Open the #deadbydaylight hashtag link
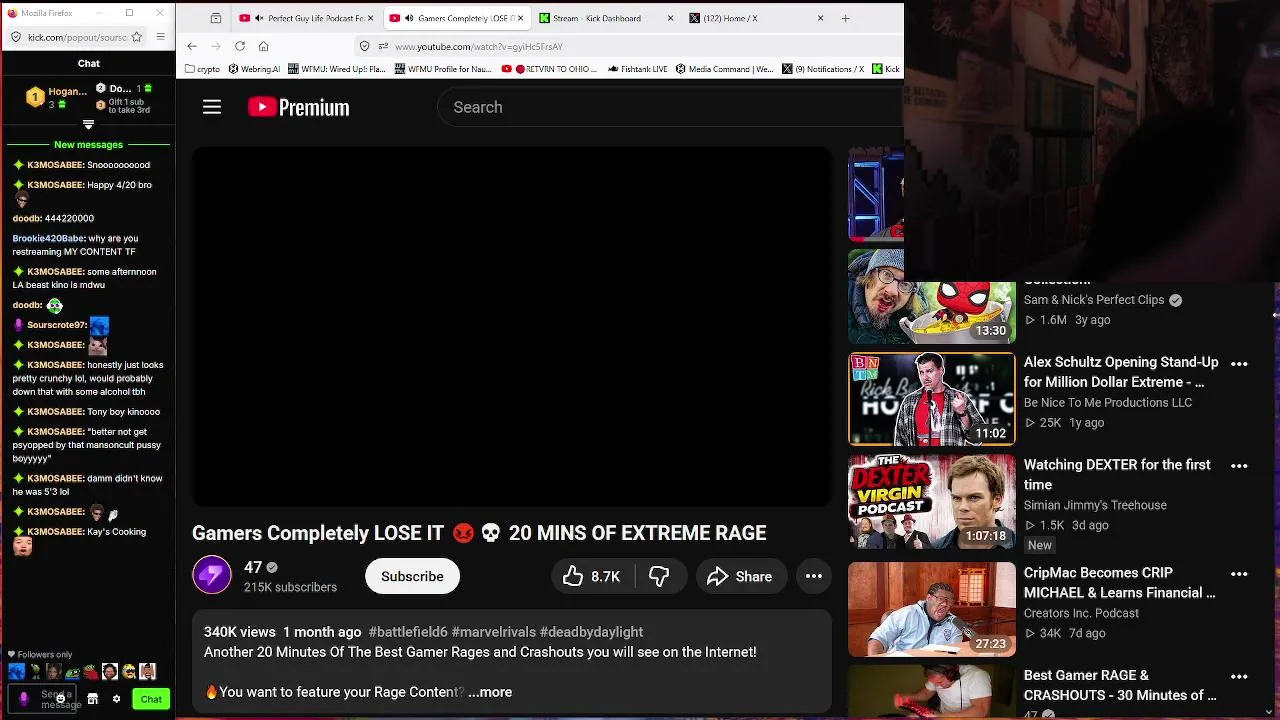 [x=591, y=632]
